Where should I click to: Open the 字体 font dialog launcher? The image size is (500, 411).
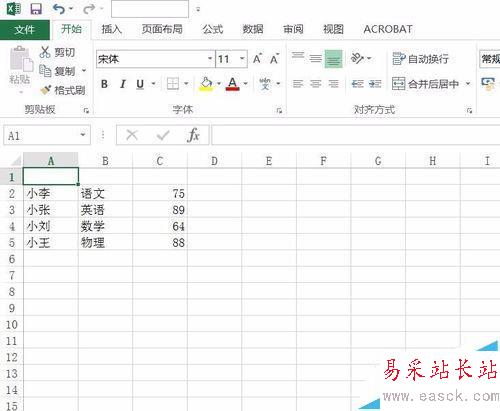click(279, 110)
